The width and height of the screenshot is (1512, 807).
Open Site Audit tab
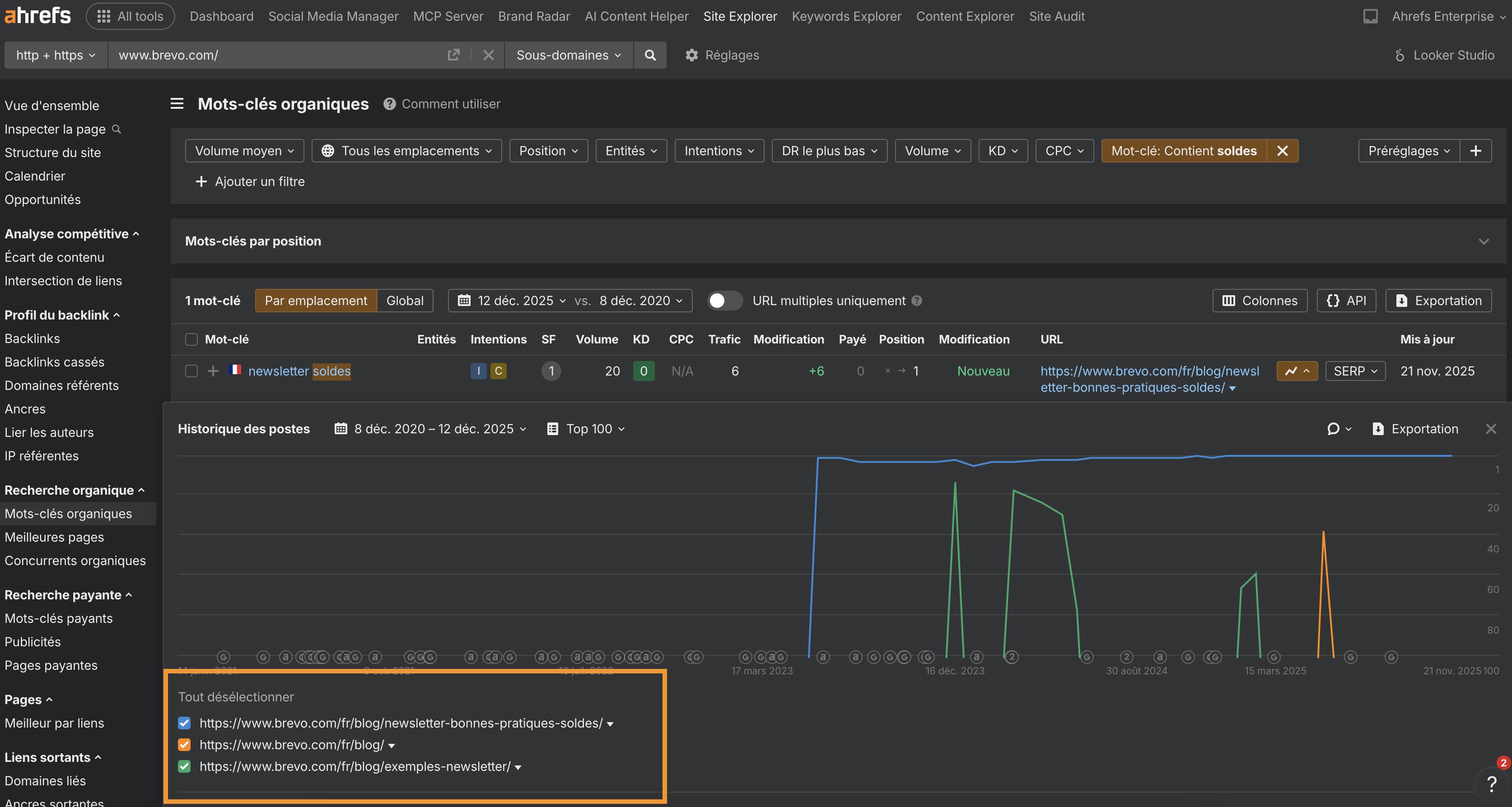[1056, 16]
